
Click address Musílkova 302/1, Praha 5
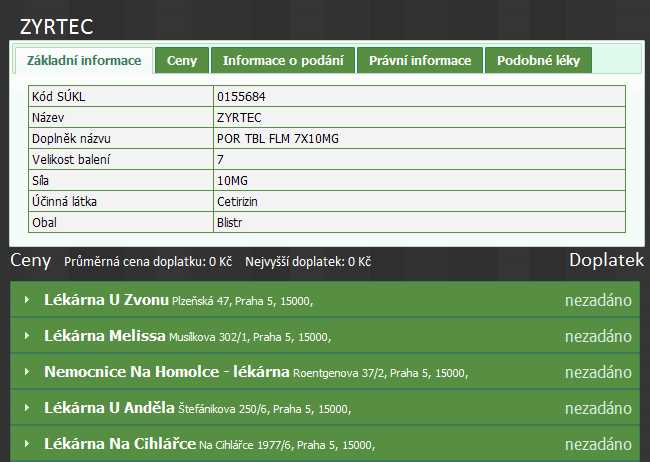point(230,337)
